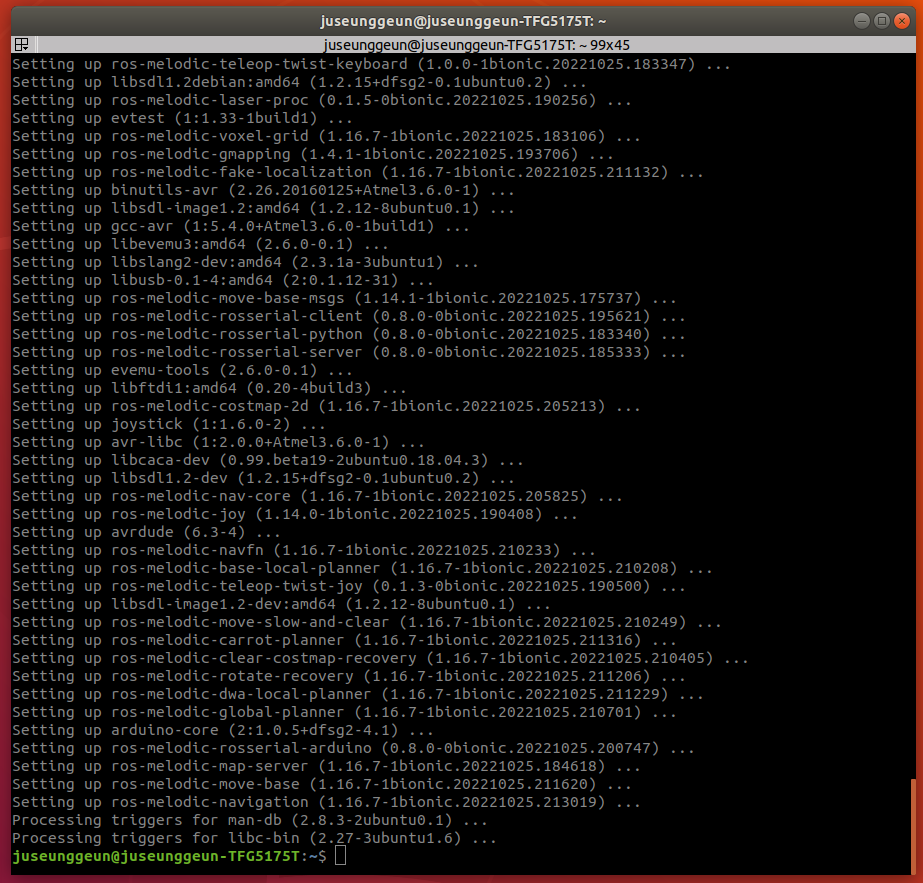
Task: Click the line 'Setting up ros-melodic-rosserial-client'
Action: [348, 316]
